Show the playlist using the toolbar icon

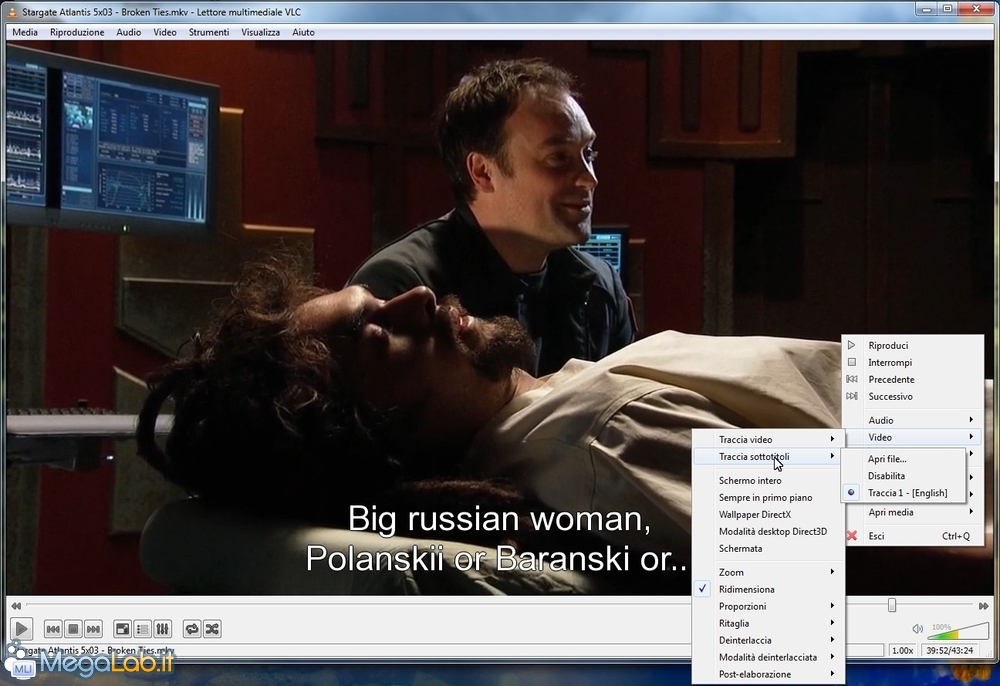point(142,629)
